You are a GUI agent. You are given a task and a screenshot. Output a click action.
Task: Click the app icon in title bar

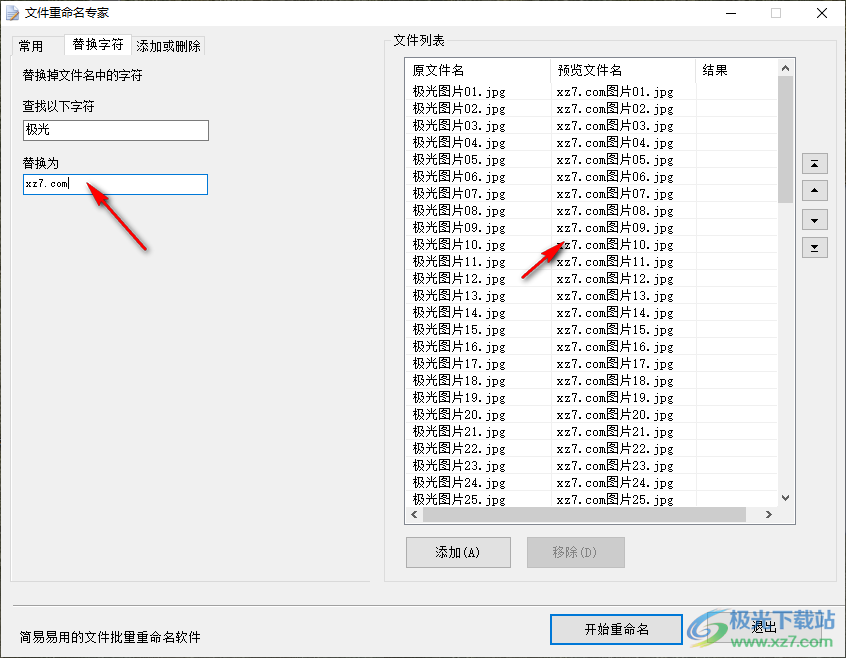click(x=12, y=13)
